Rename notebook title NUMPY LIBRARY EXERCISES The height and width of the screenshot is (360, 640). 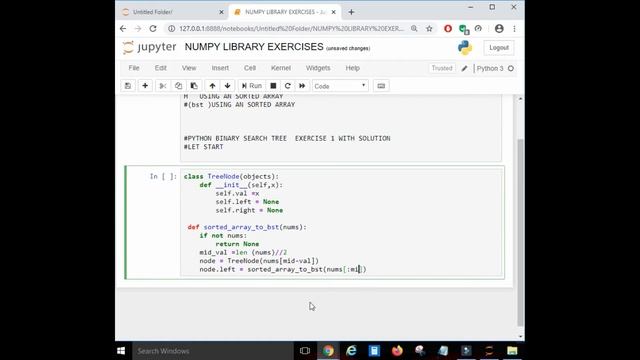254,47
